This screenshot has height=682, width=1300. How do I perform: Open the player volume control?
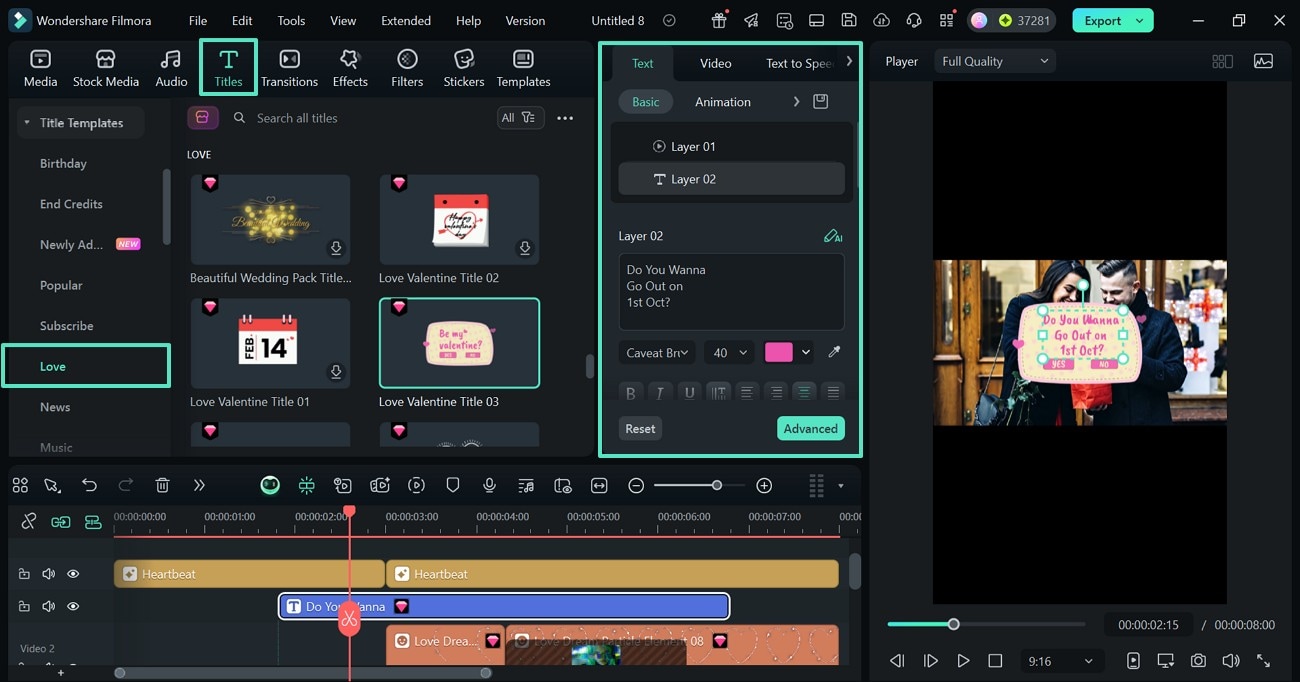click(x=1231, y=661)
